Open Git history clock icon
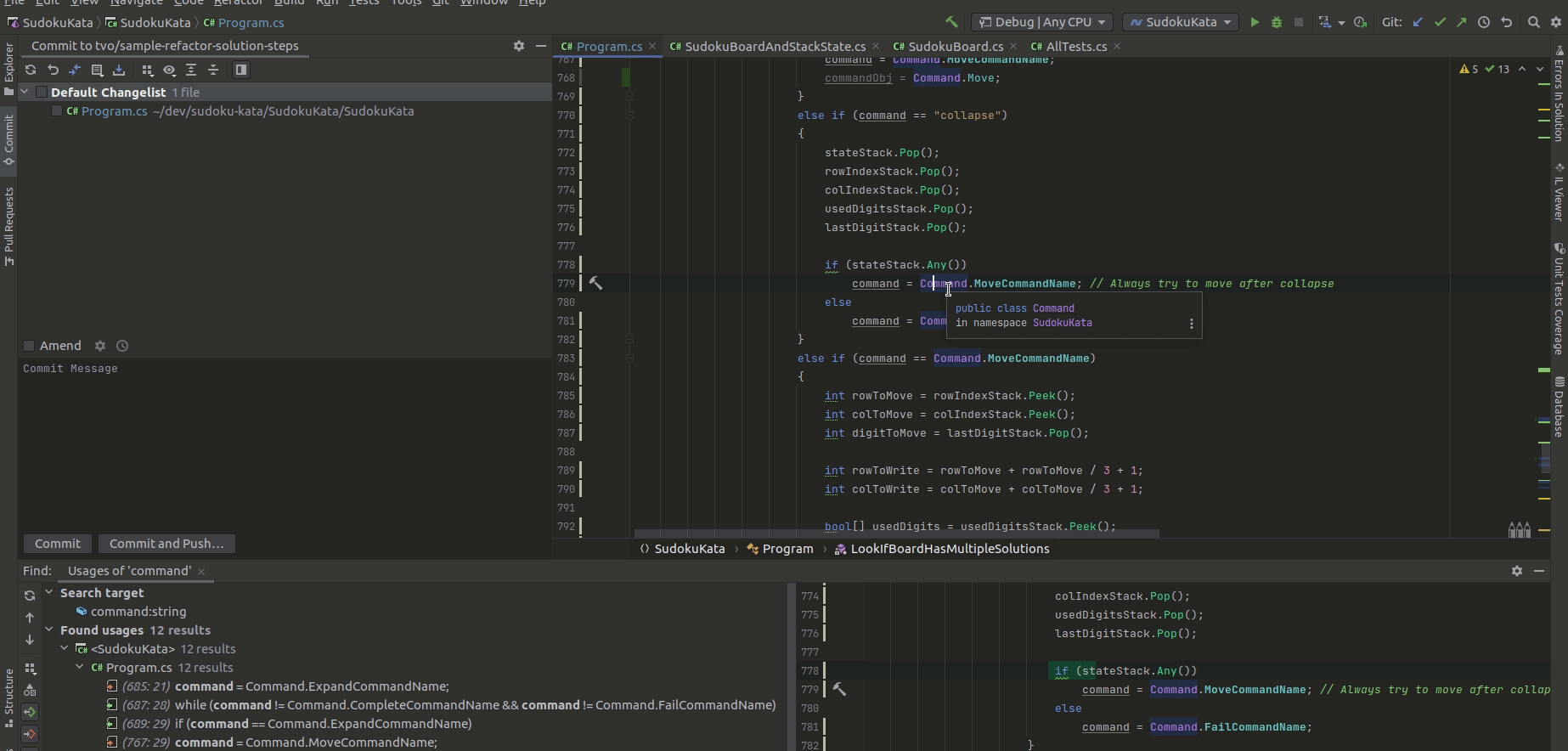This screenshot has width=1568, height=751. click(x=1484, y=23)
